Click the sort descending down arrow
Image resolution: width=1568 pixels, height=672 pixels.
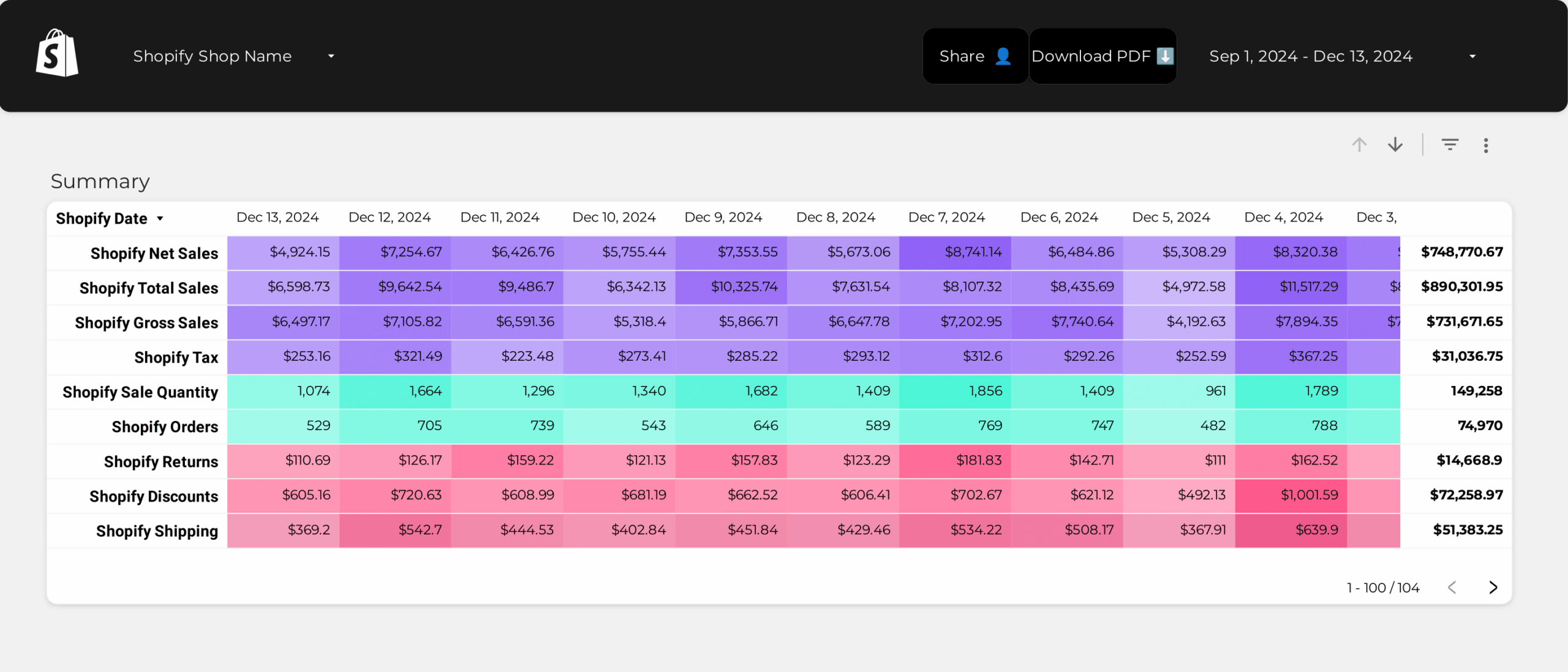tap(1395, 145)
